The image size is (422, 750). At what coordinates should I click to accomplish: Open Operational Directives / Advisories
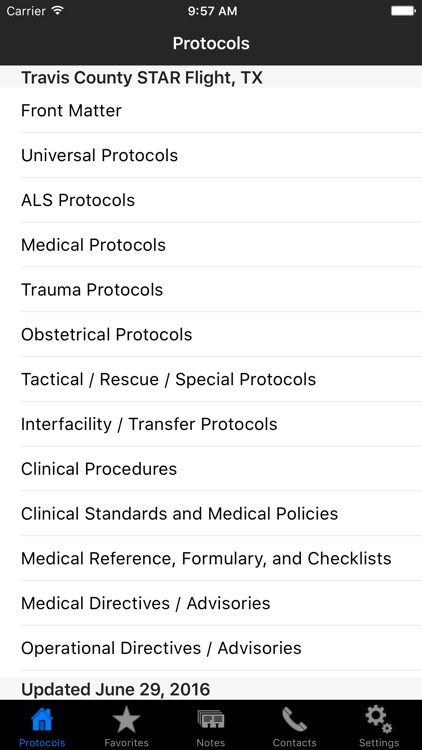[211, 648]
